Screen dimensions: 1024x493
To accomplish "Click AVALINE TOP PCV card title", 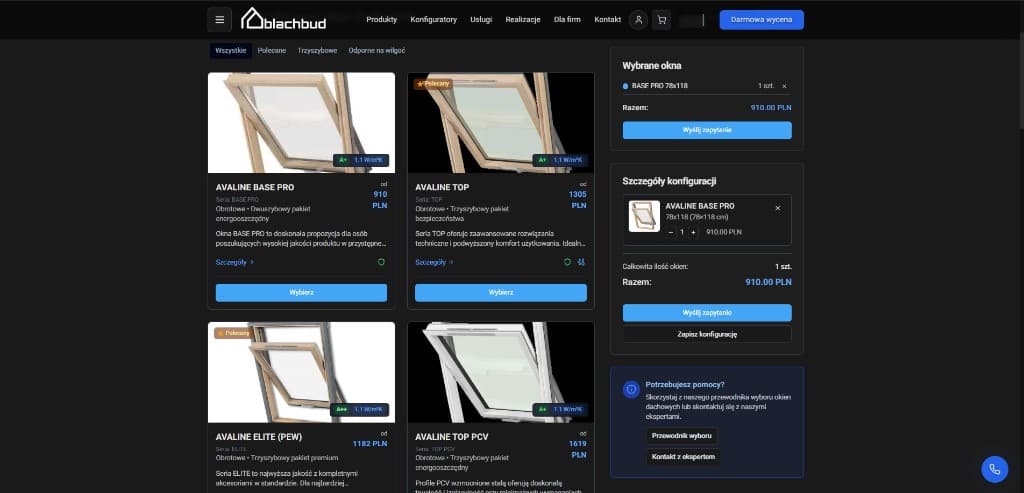I will (452, 437).
